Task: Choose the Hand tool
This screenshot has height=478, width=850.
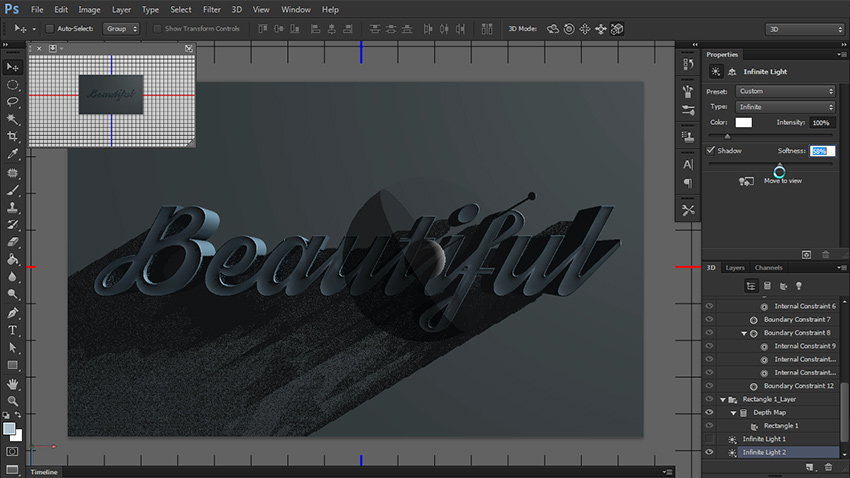Action: pyautogui.click(x=12, y=382)
